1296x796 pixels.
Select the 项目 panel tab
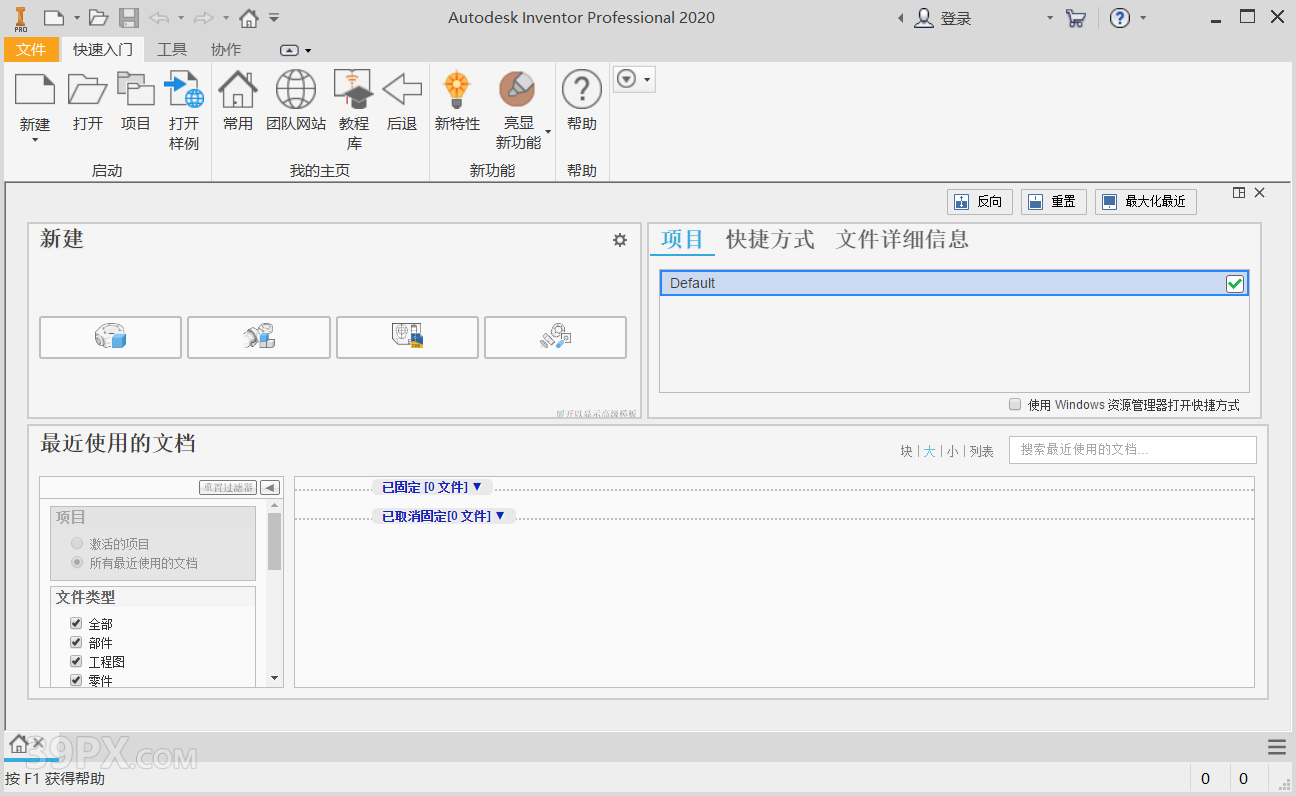[683, 240]
